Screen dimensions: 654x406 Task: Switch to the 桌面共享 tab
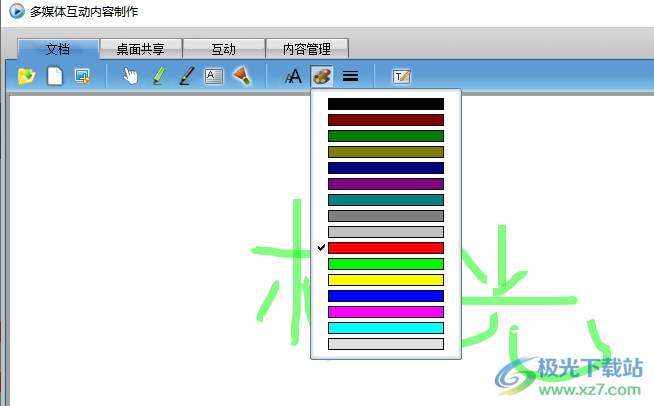click(x=141, y=49)
